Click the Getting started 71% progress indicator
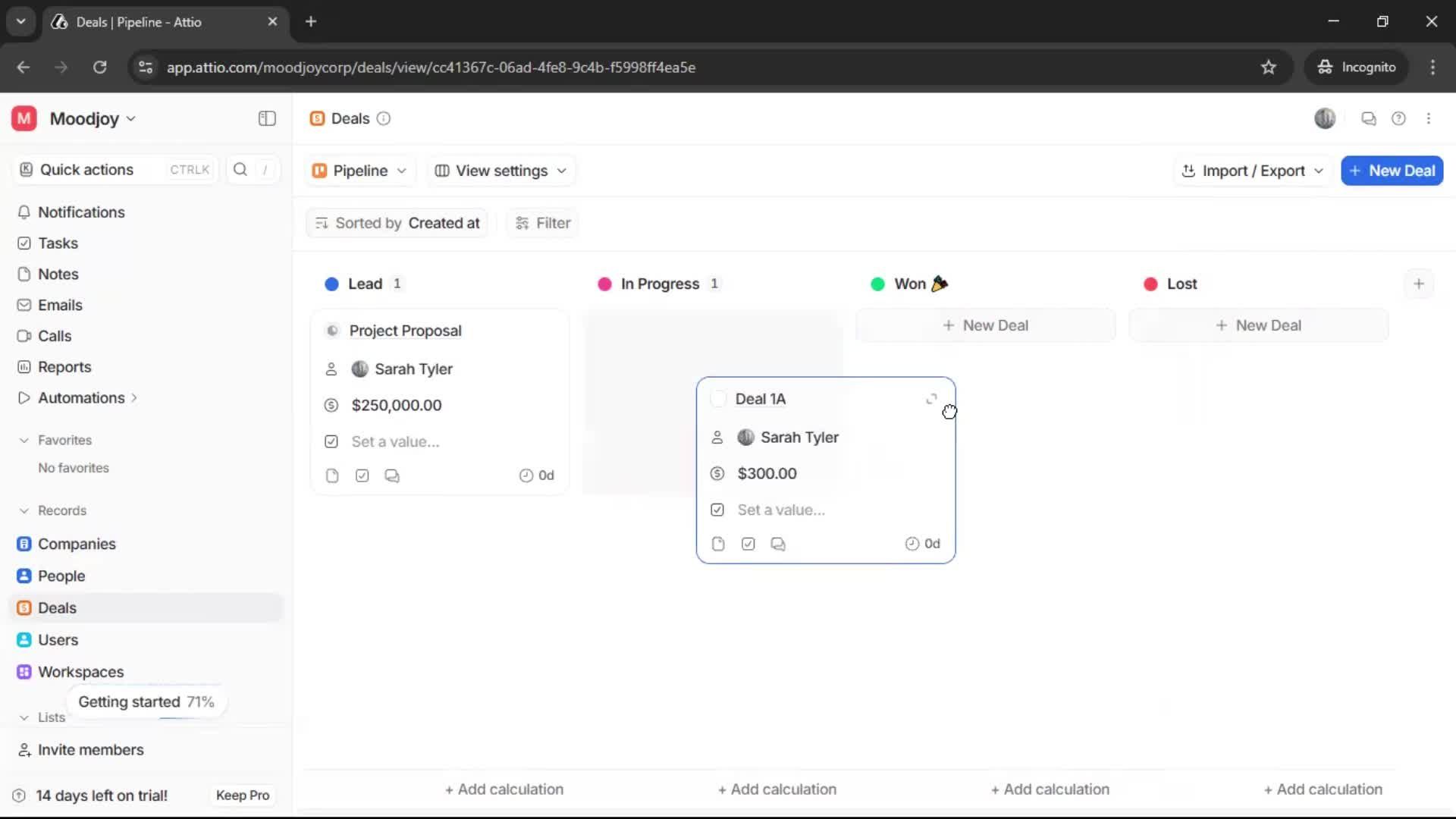Viewport: 1456px width, 819px height. (146, 701)
